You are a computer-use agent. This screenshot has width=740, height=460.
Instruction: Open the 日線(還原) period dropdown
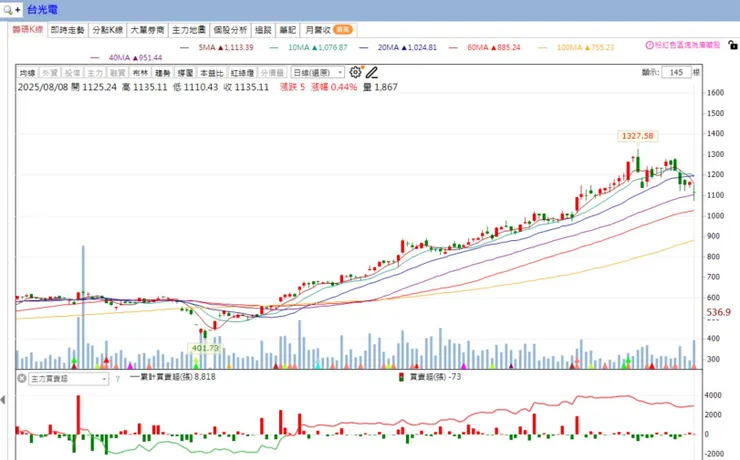click(318, 73)
